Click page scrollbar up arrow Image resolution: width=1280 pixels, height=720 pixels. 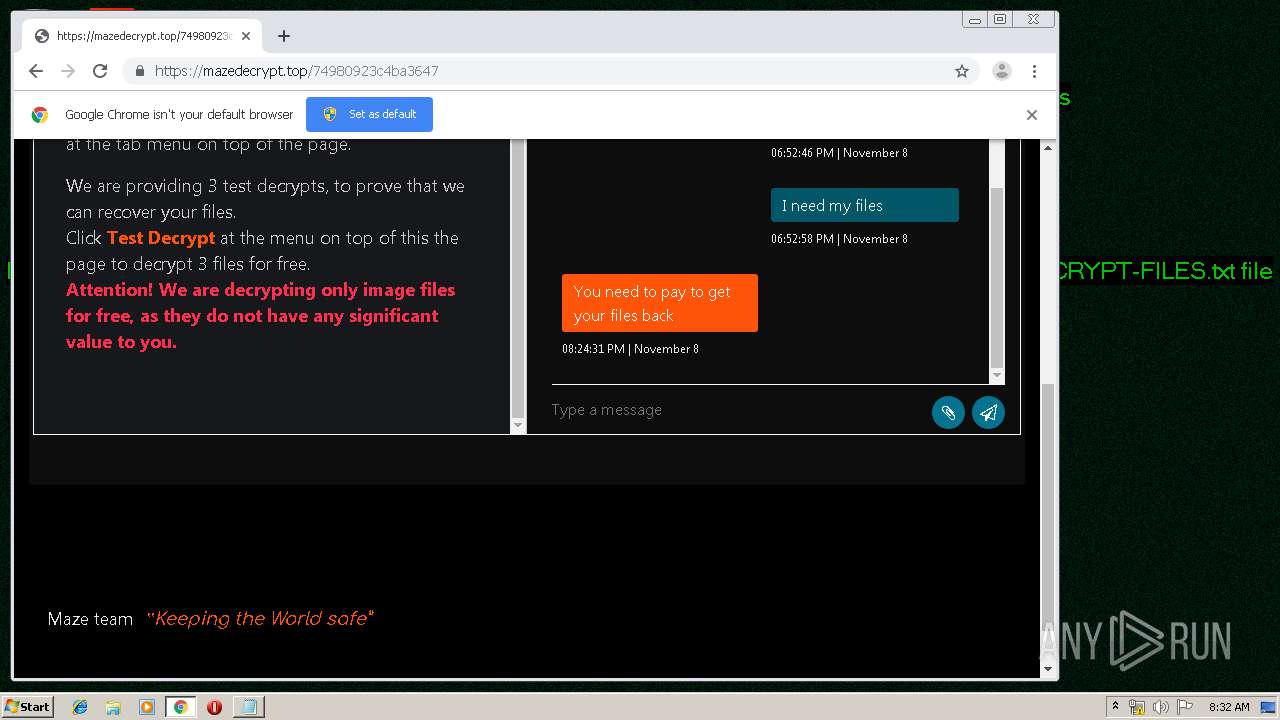[x=1048, y=148]
